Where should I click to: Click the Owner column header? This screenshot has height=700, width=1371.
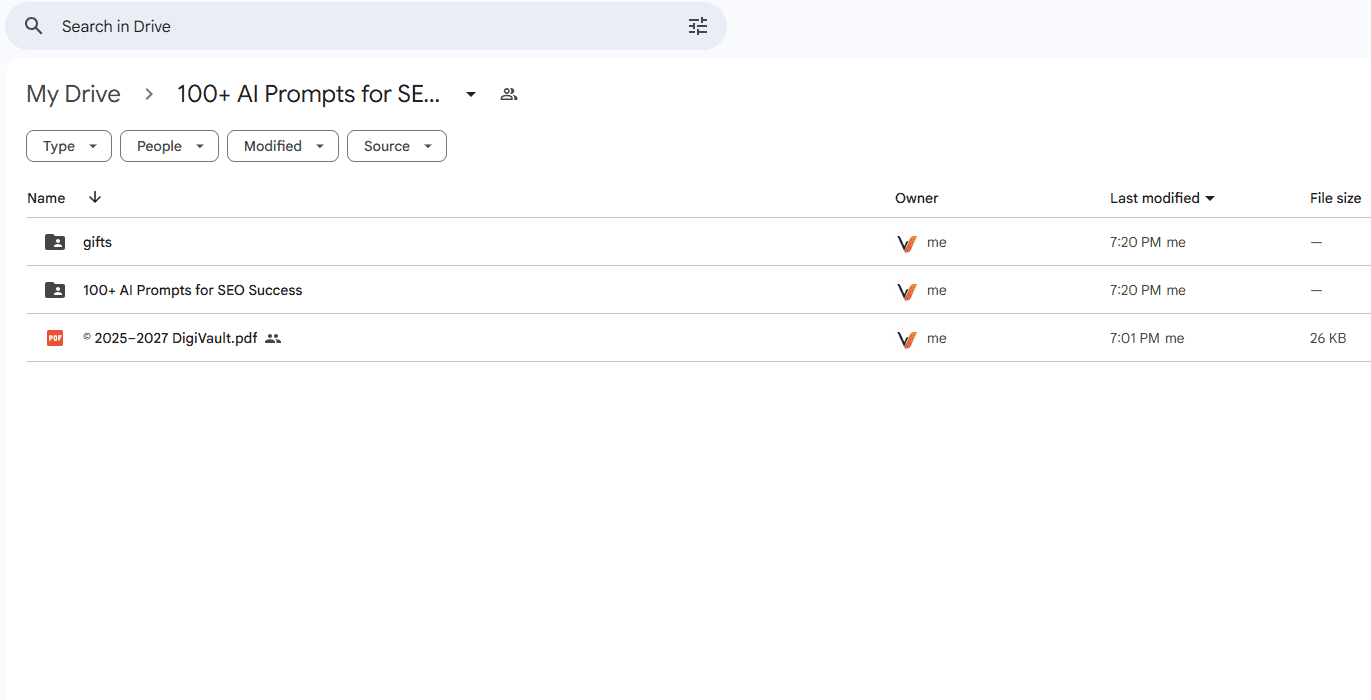click(917, 198)
